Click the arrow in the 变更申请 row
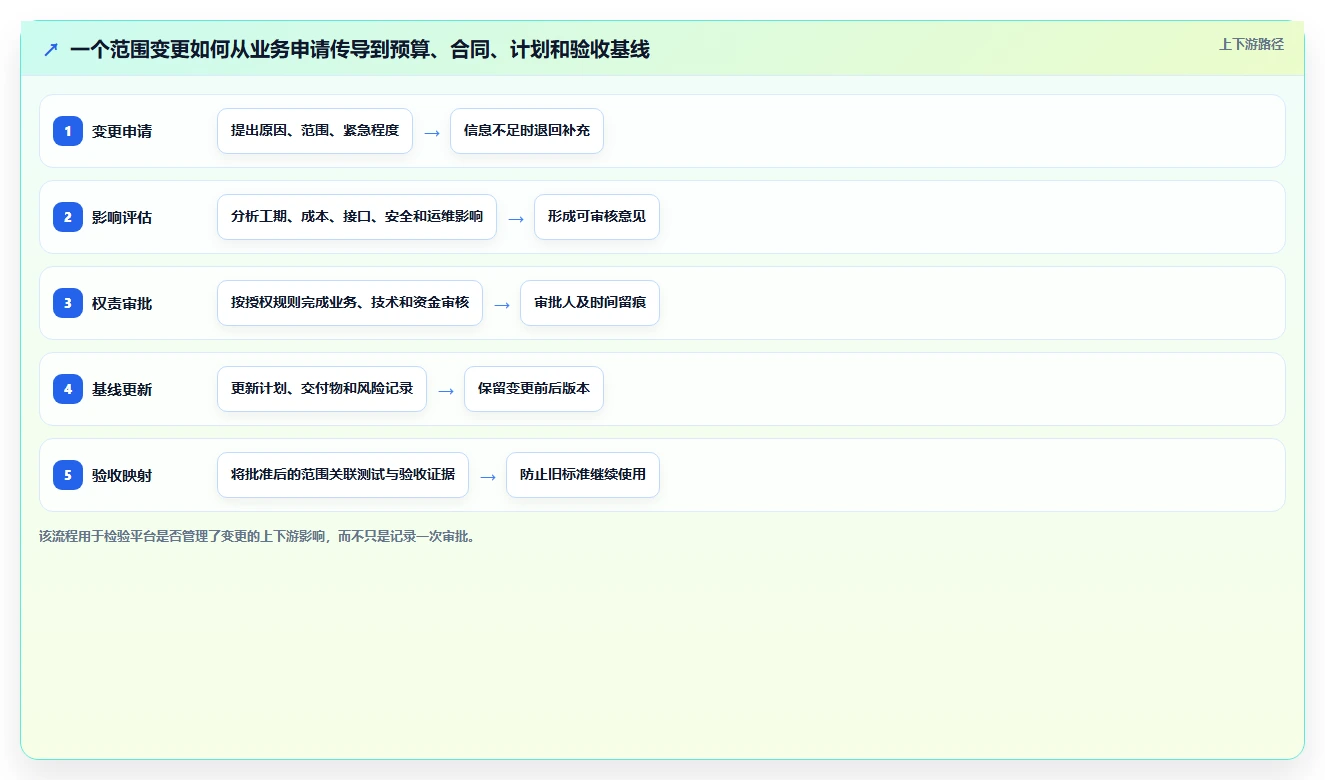Screen dimensions: 1325x780 tap(432, 132)
